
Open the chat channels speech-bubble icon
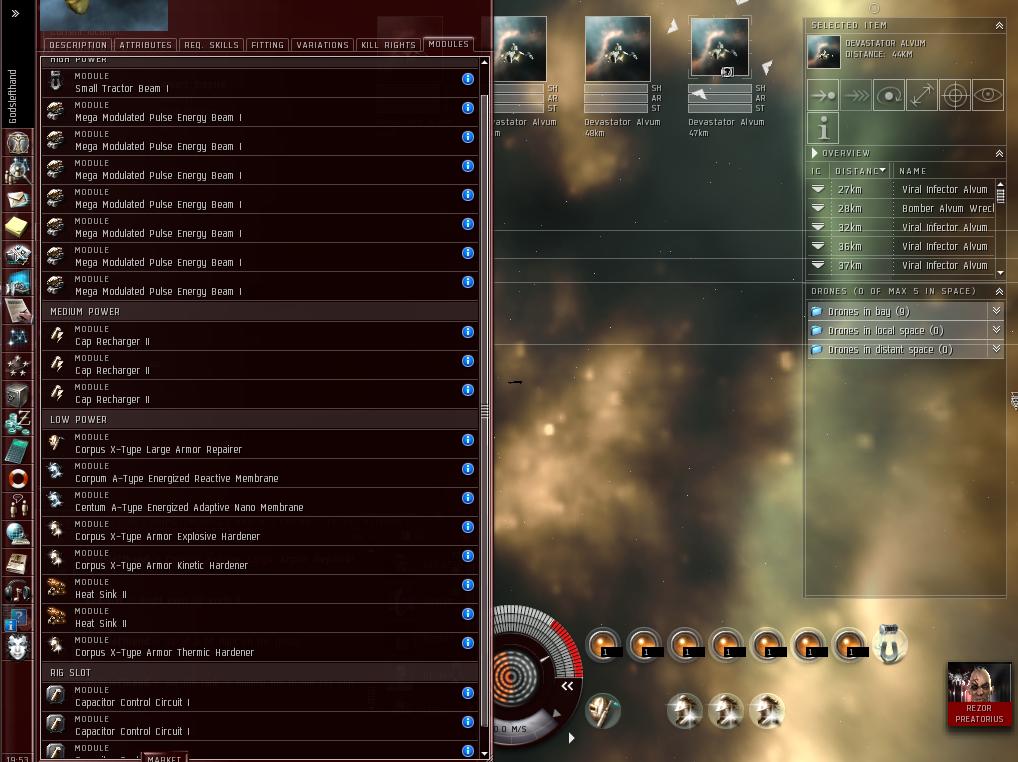[18, 506]
